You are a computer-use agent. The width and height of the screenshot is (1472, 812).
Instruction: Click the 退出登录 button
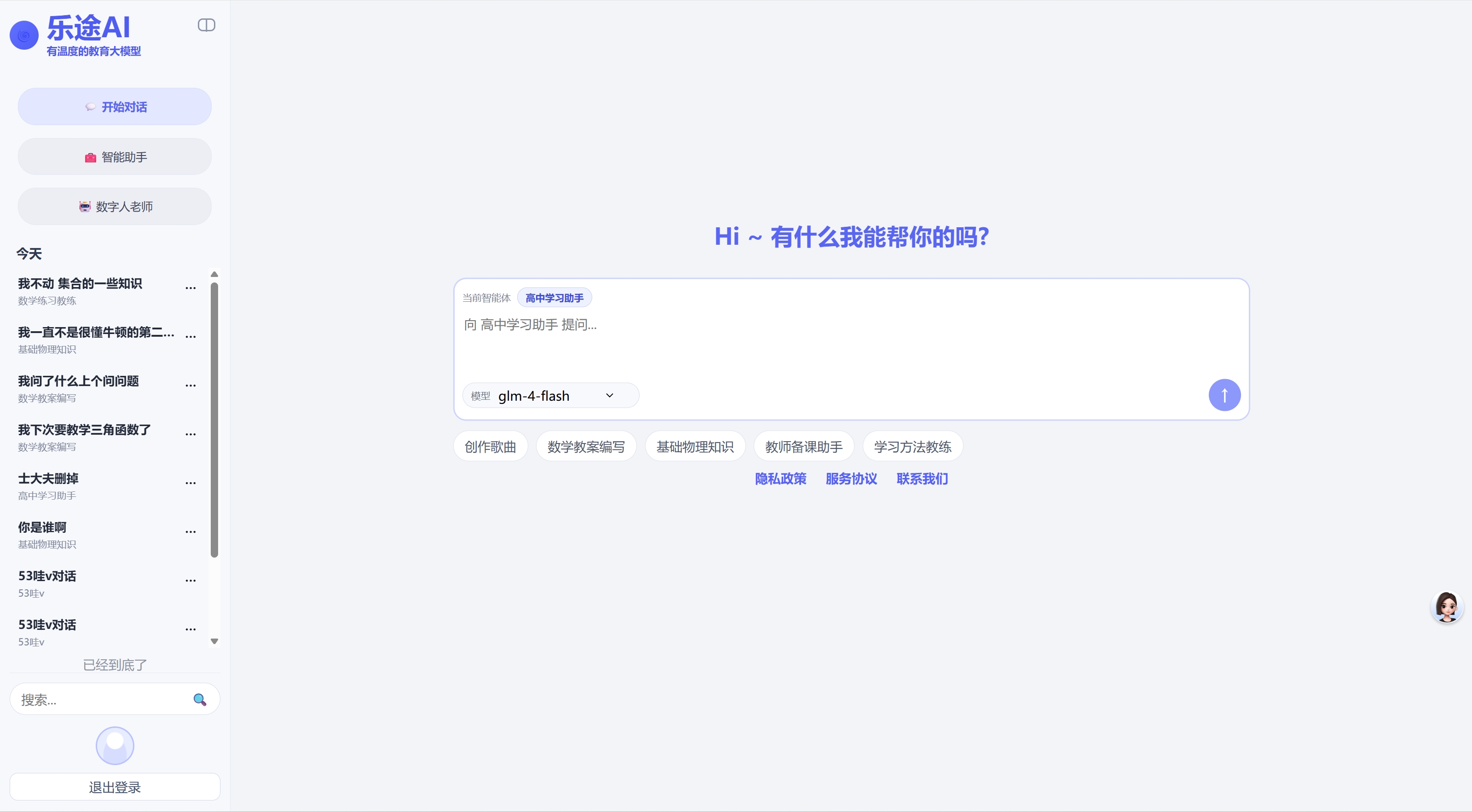[x=114, y=787]
